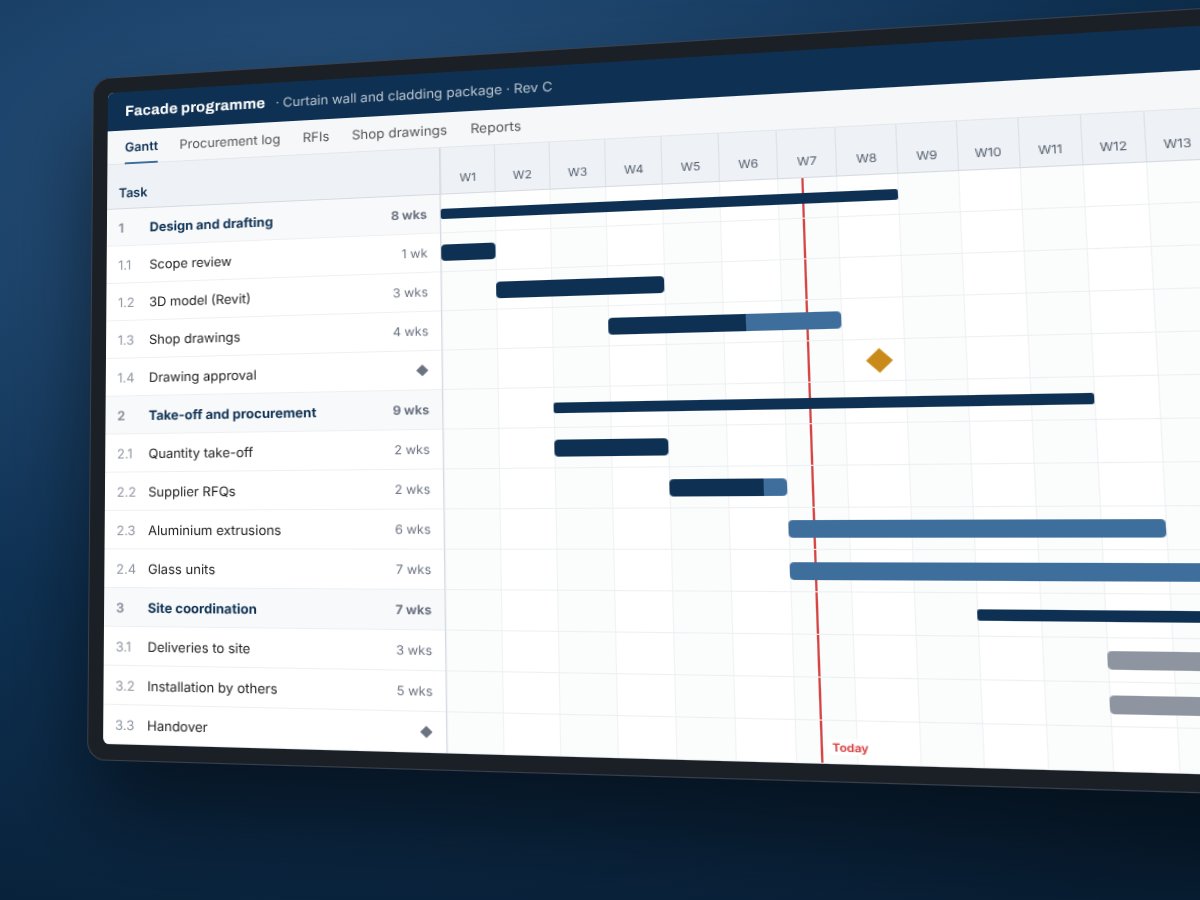
Task: Click the grey diamond icon in Drawing approval row
Action: coord(422,370)
